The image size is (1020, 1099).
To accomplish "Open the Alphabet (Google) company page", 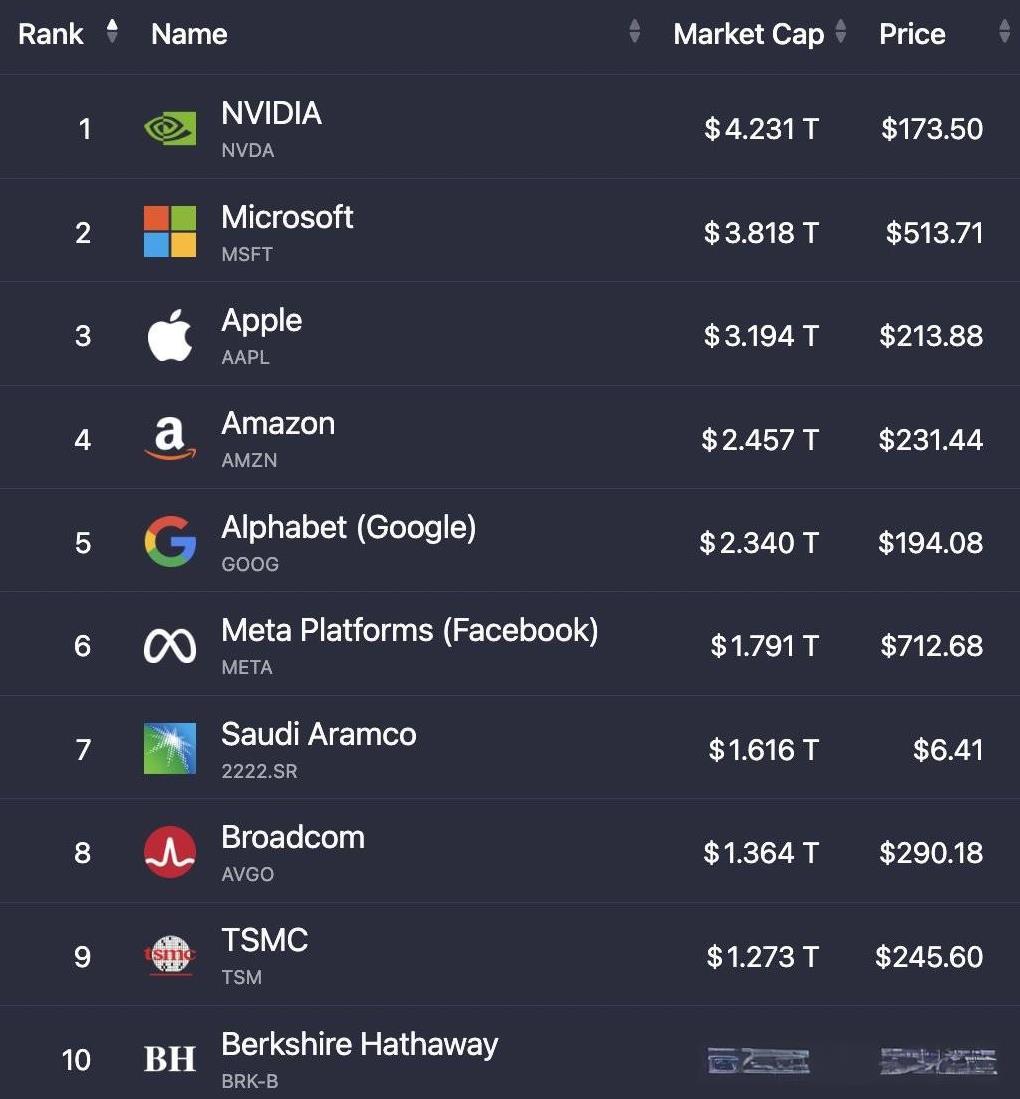I will point(348,527).
